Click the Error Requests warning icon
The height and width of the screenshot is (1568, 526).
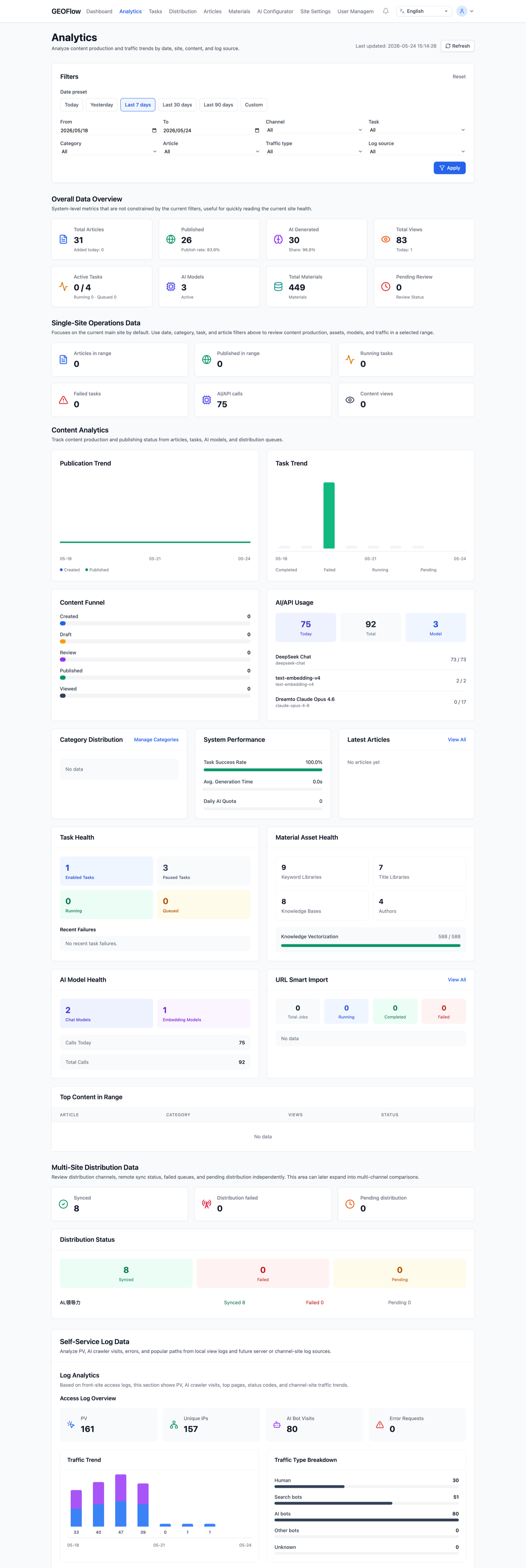point(380,1424)
